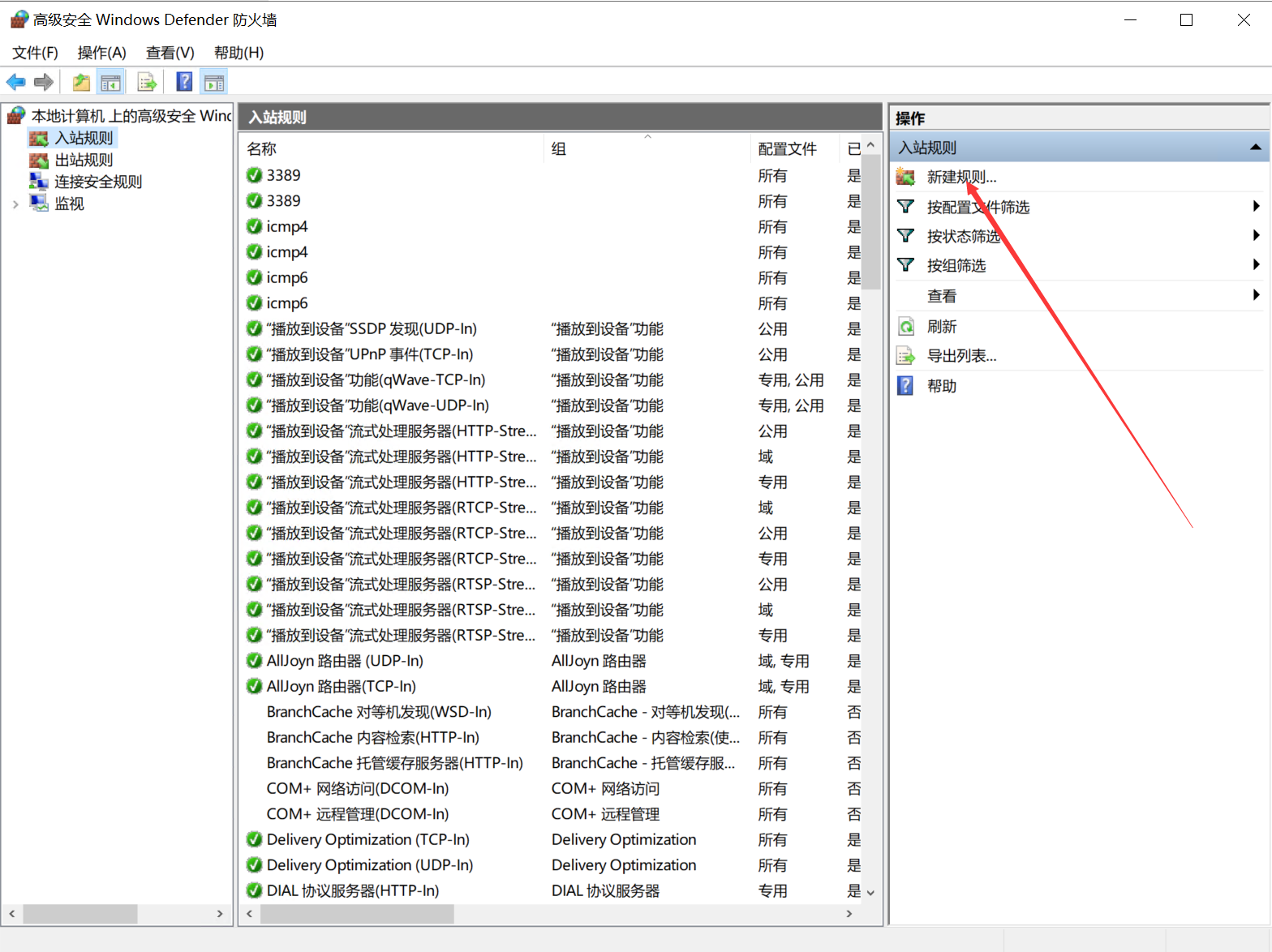1272x952 pixels.
Task: Click the 按配置文件筛选 funnel icon
Action: coord(906,207)
